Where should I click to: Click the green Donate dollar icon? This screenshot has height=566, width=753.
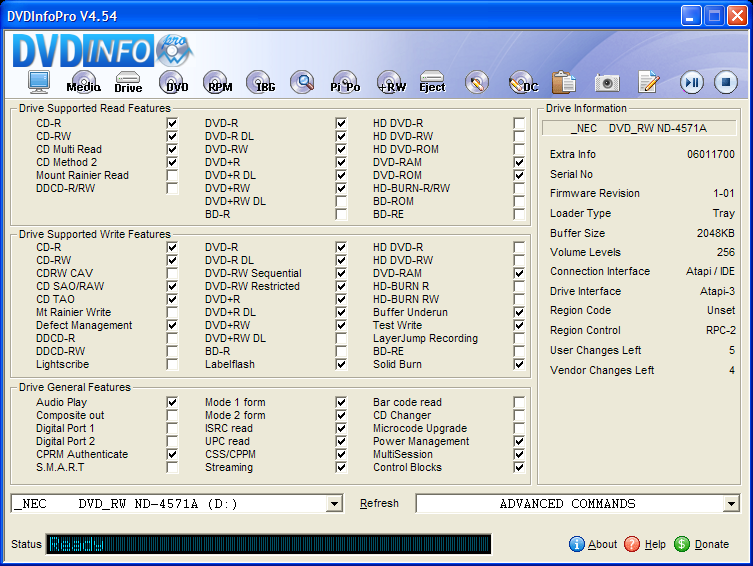click(681, 544)
